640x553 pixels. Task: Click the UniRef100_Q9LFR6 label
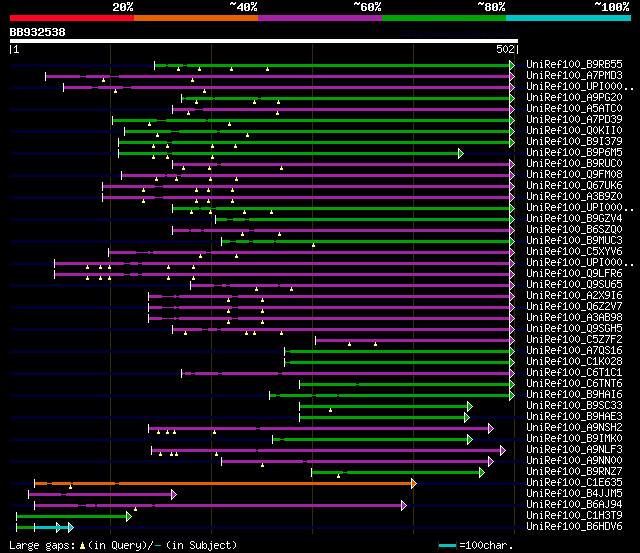click(574, 273)
